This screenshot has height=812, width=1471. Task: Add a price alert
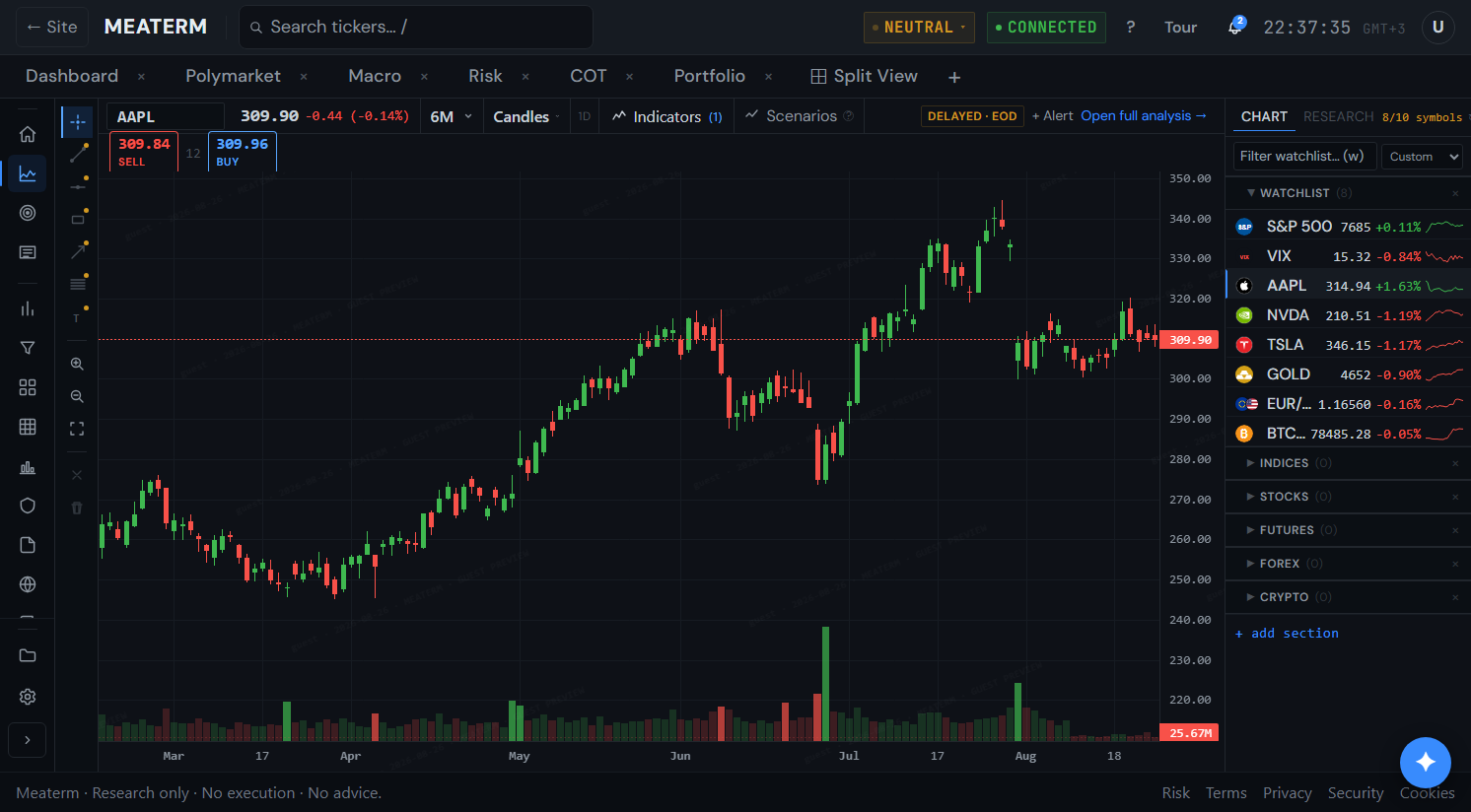[1052, 116]
